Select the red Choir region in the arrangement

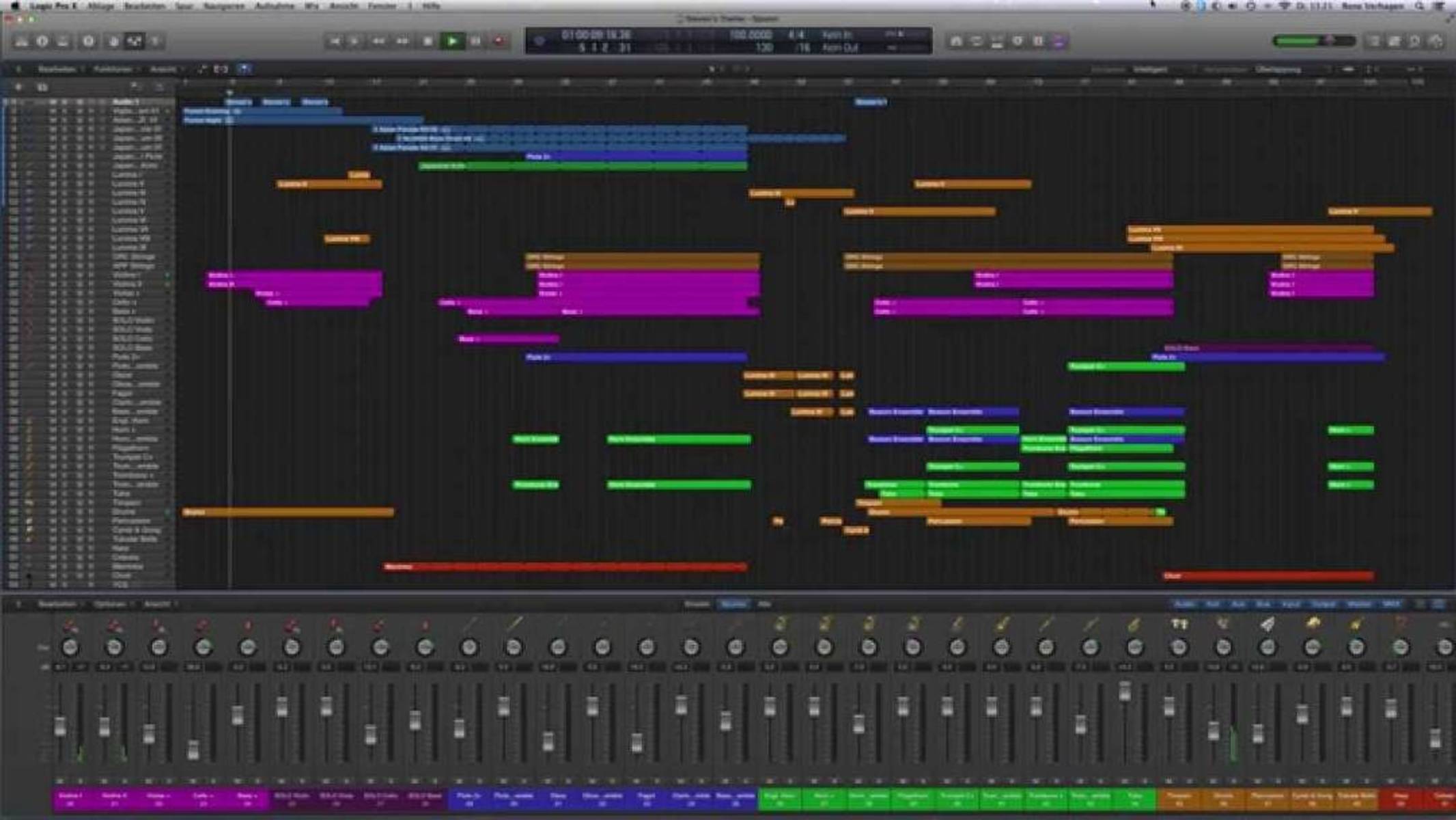(1268, 576)
